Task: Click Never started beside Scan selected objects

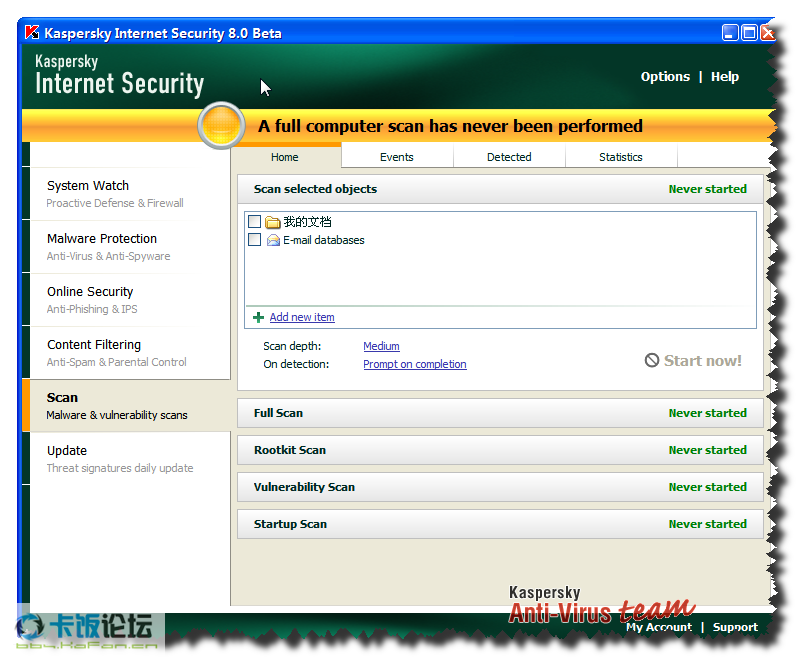Action: point(708,189)
